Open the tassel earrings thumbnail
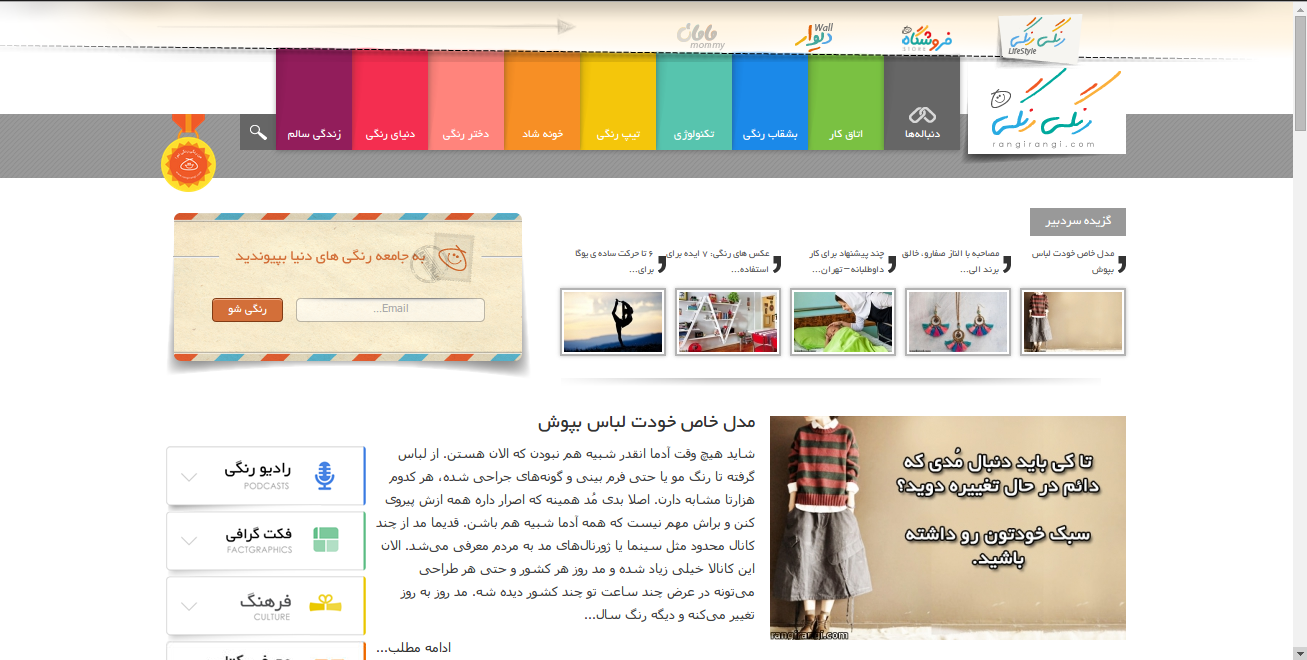1307x660 pixels. [x=958, y=322]
